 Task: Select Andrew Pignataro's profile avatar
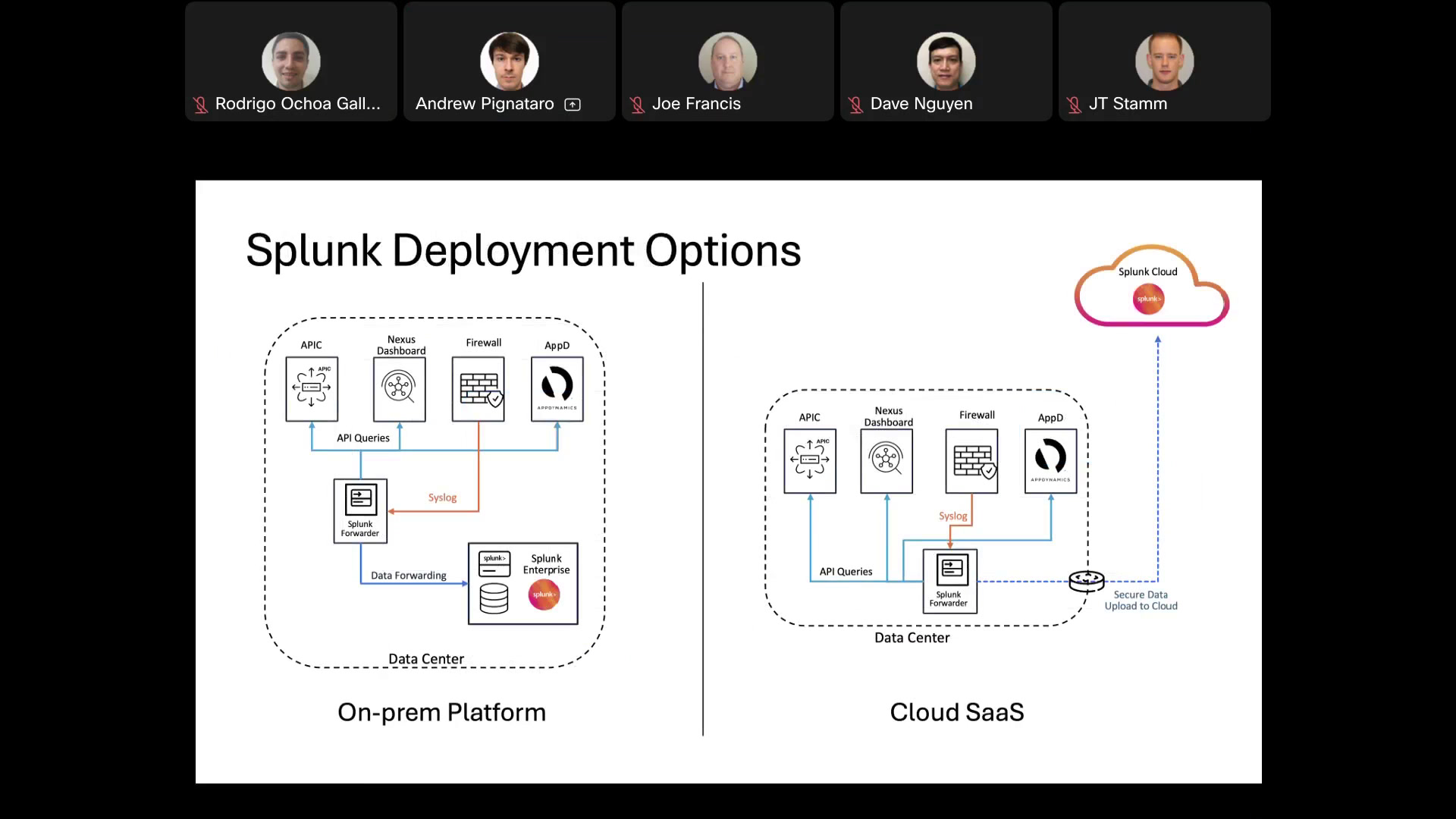tap(510, 61)
